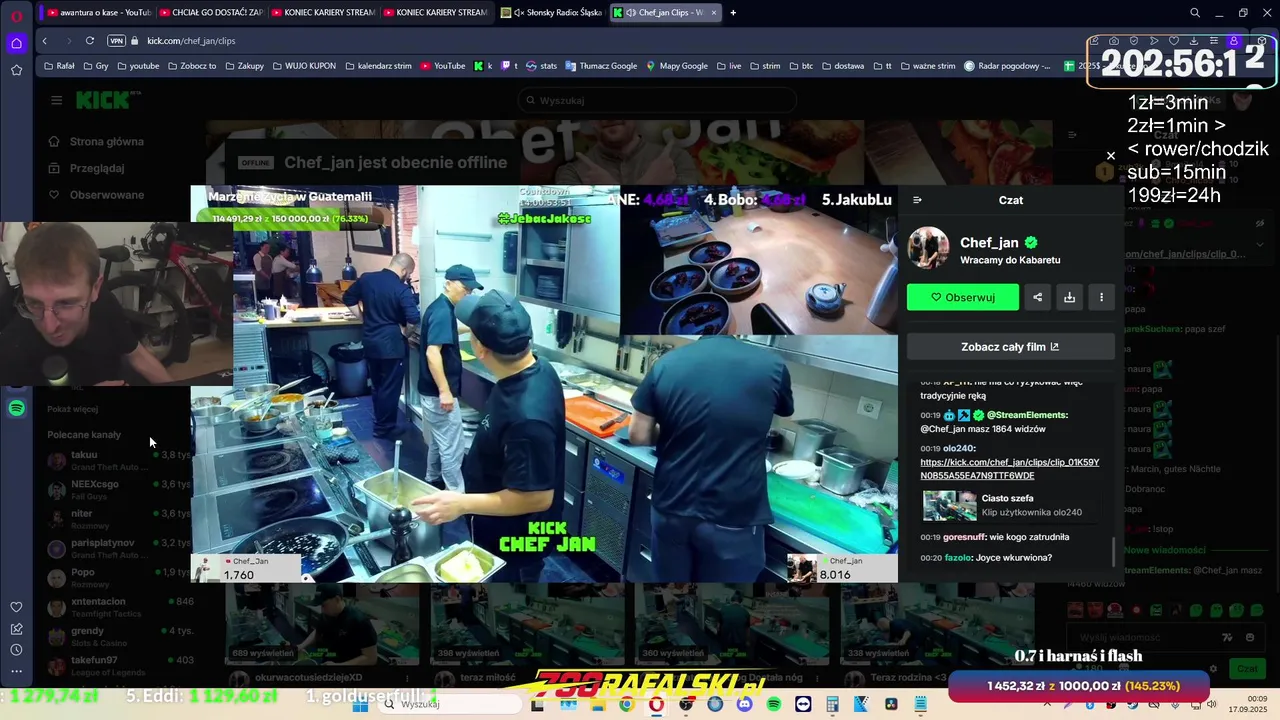
Task: Open Opera sidebar history clock icon
Action: [17, 650]
